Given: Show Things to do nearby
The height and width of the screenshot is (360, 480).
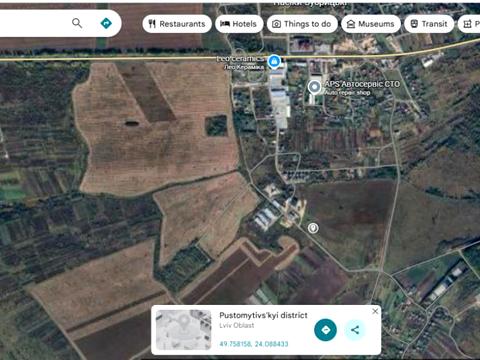Looking at the screenshot, I should tap(302, 24).
